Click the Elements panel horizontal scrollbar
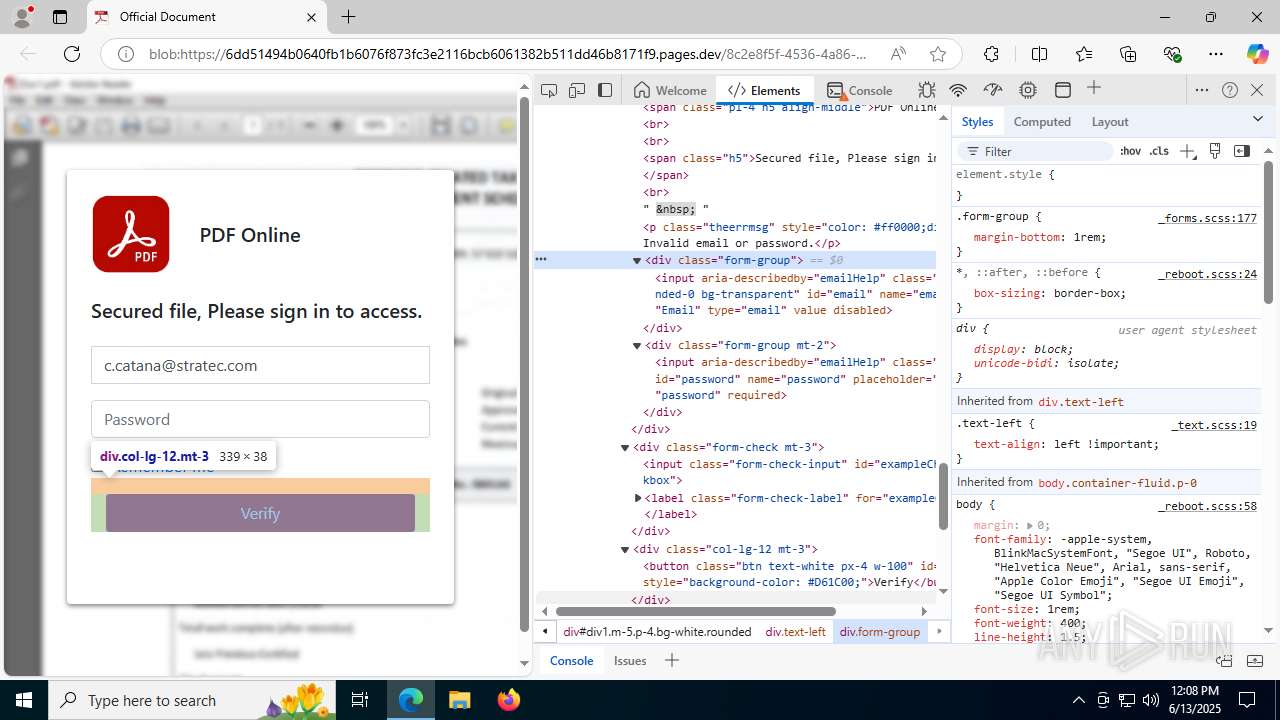 pos(695,611)
